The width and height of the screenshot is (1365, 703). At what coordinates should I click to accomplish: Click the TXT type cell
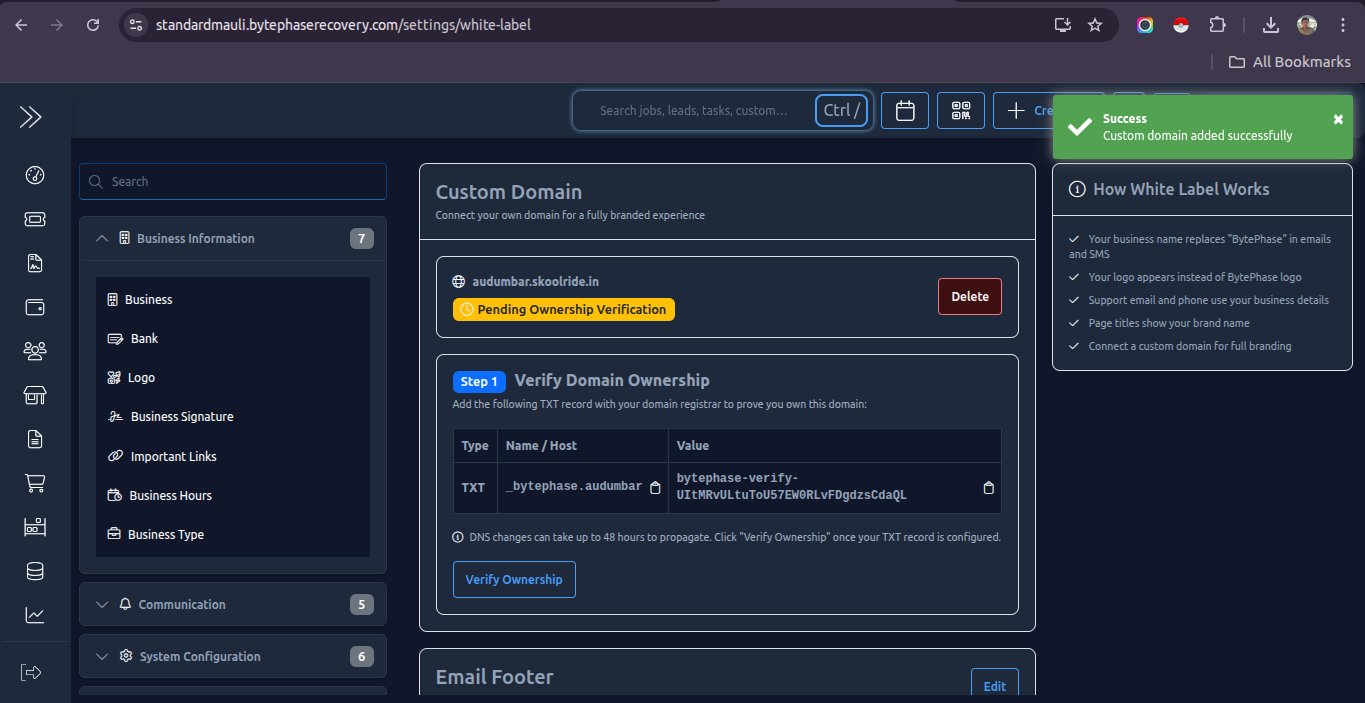473,487
